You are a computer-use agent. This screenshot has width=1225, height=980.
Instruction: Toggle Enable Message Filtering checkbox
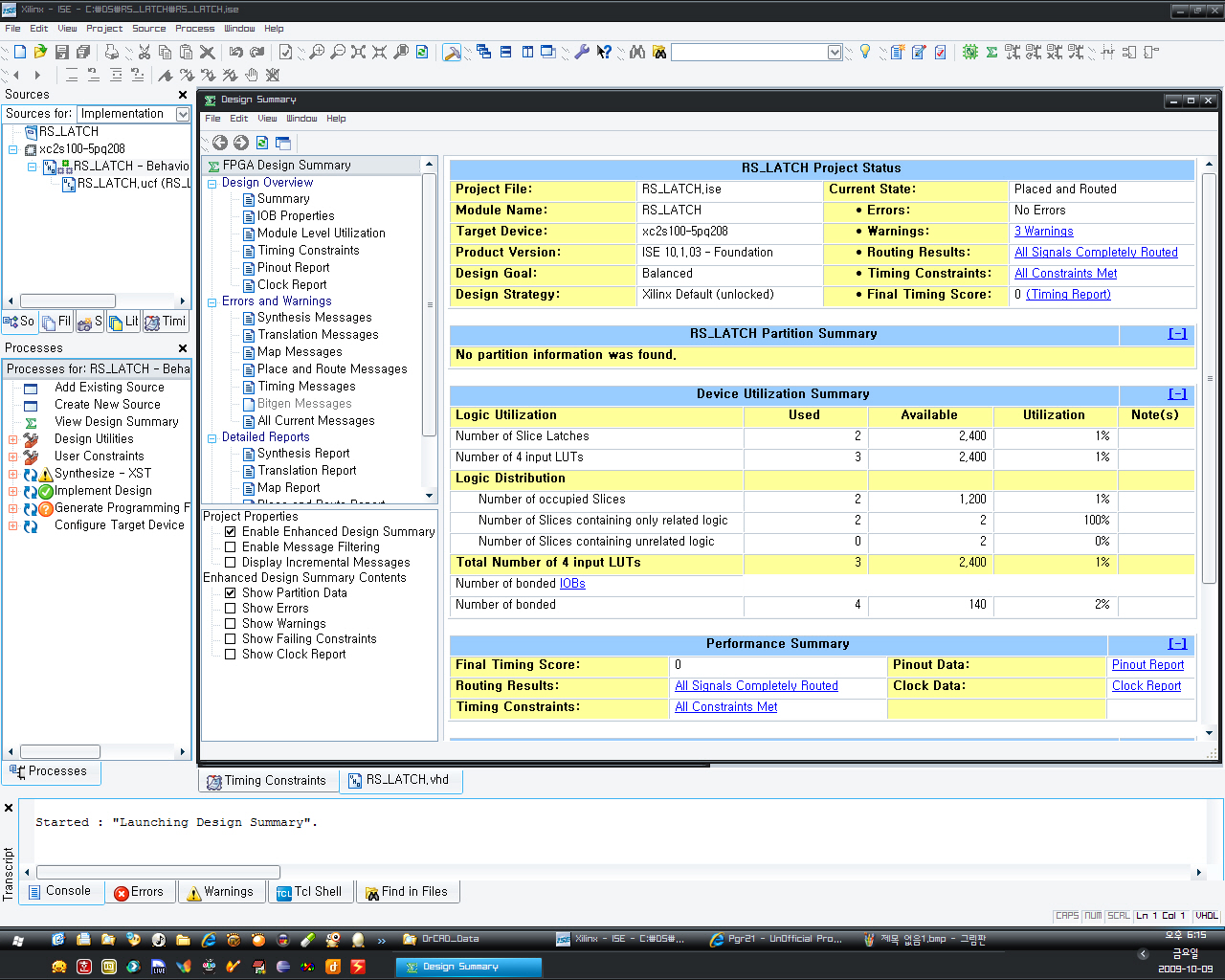click(230, 547)
